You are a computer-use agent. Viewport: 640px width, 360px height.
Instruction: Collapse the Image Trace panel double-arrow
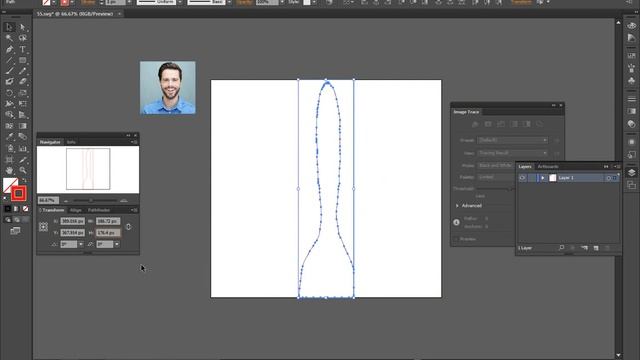coord(553,105)
